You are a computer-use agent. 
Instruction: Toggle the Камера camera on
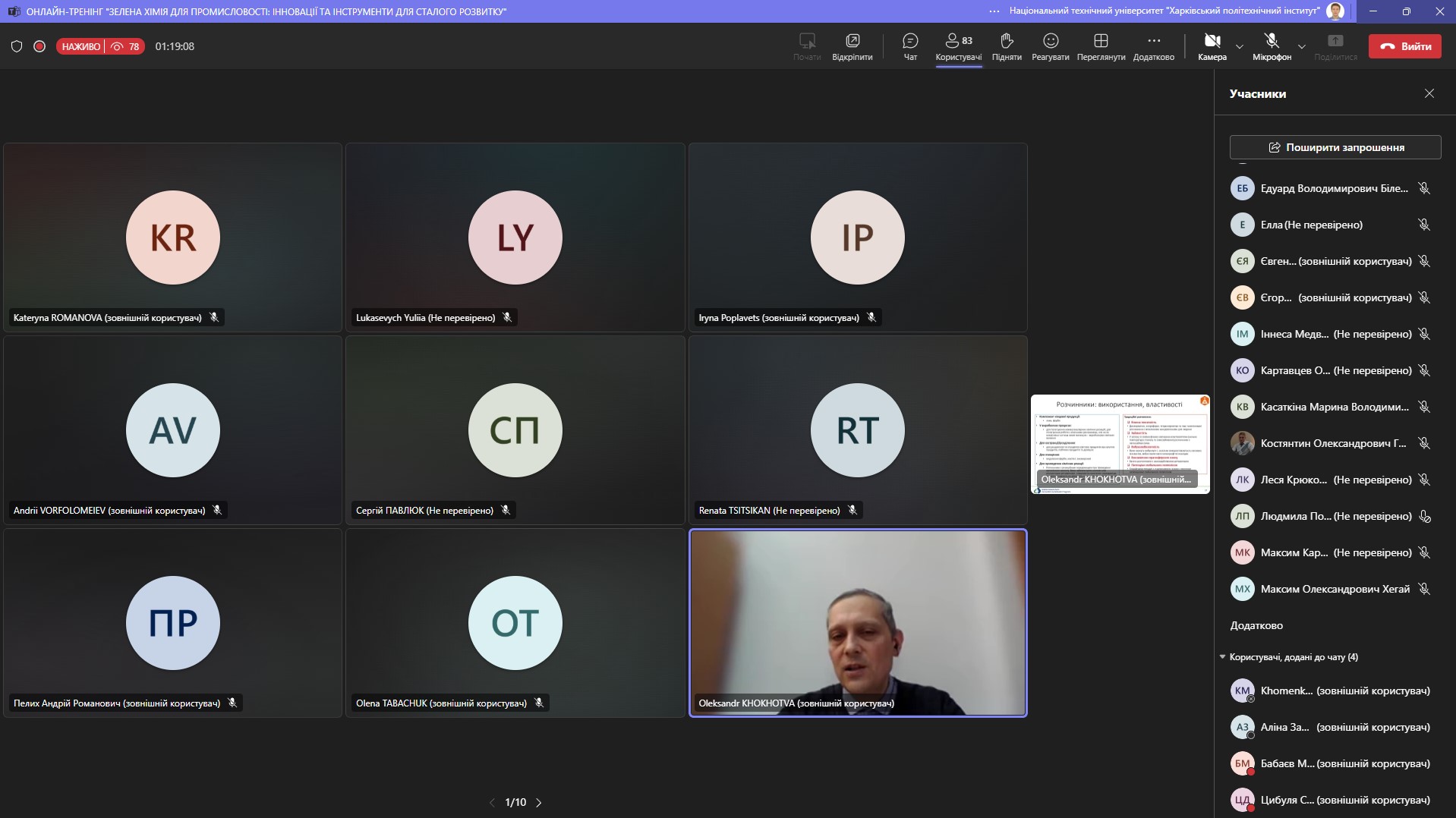coord(1212,46)
